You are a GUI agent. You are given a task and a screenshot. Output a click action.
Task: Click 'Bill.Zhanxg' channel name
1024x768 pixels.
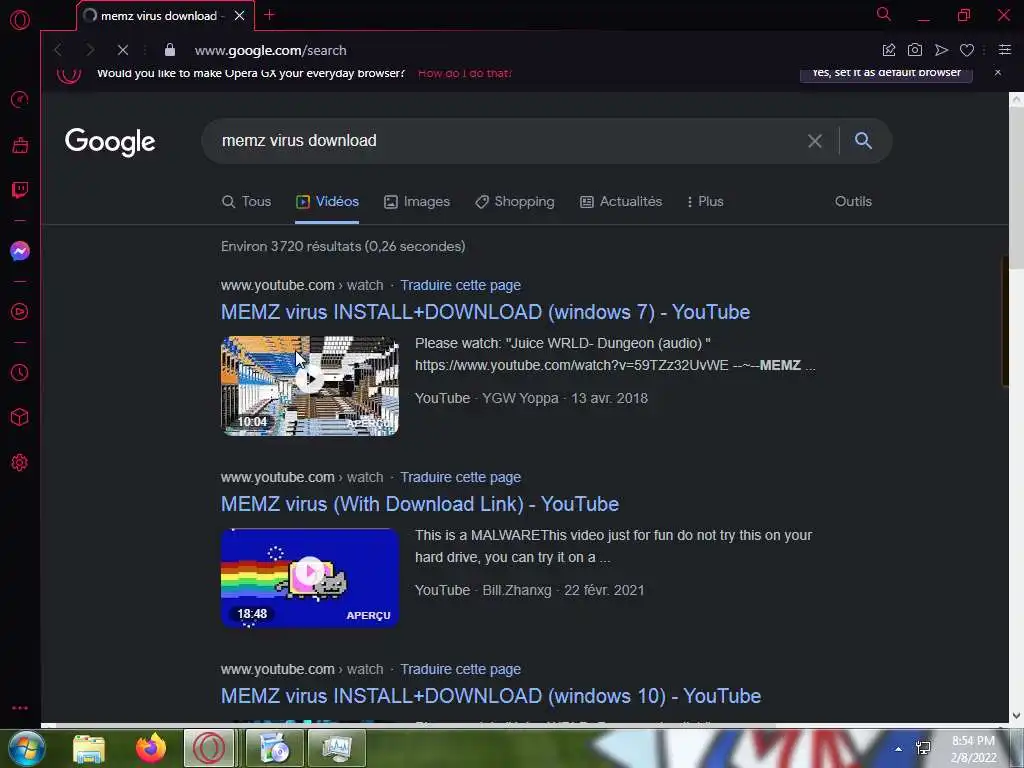pos(517,590)
